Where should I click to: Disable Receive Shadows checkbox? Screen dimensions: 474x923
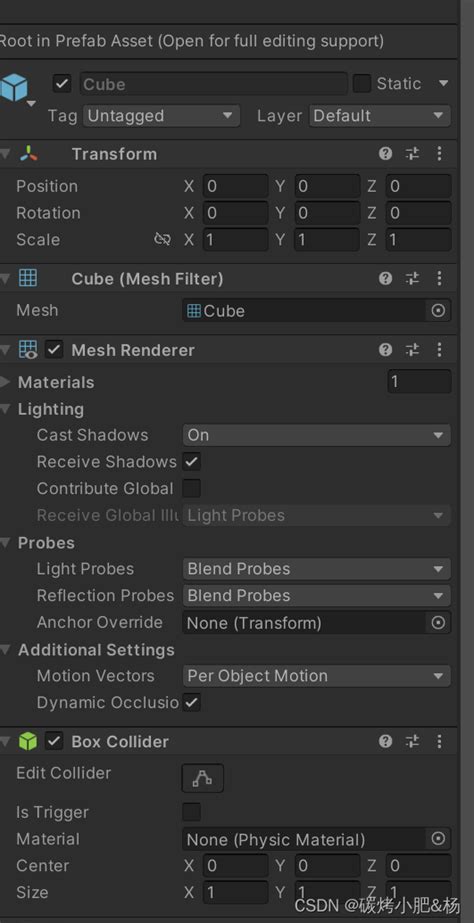click(191, 462)
